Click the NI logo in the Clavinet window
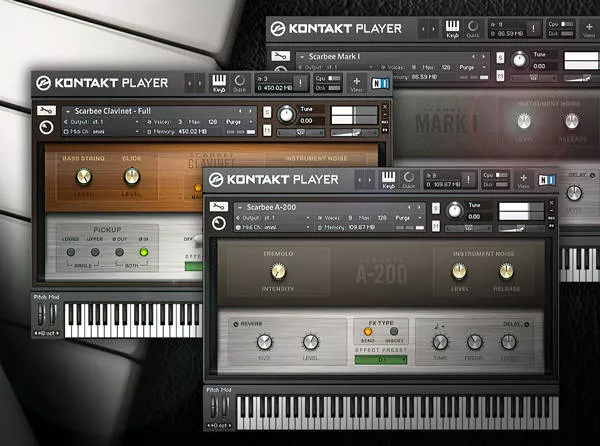The image size is (600, 446). point(380,83)
